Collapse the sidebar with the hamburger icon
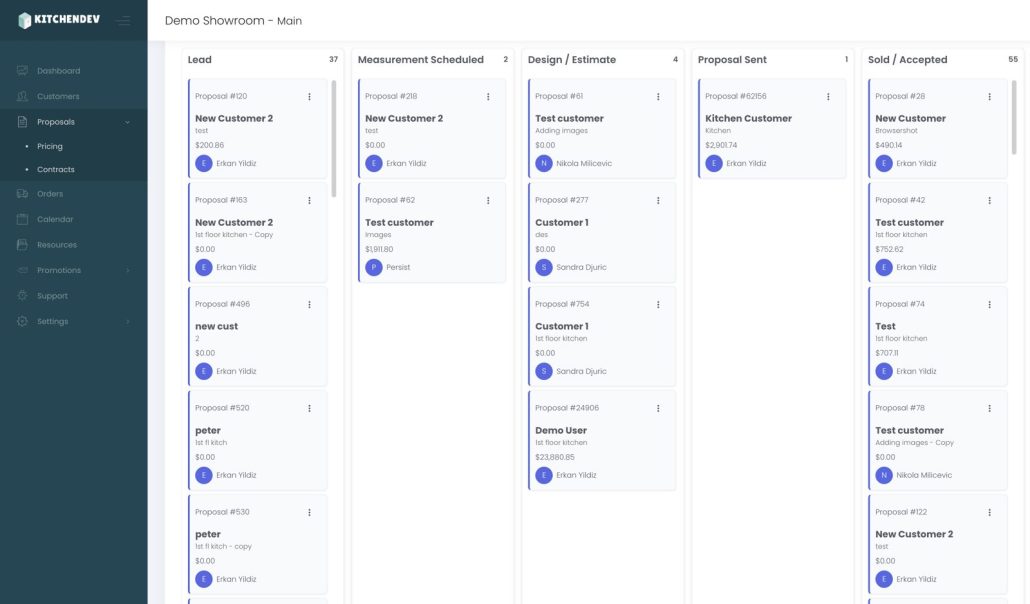This screenshot has width=1030, height=604. tap(123, 21)
